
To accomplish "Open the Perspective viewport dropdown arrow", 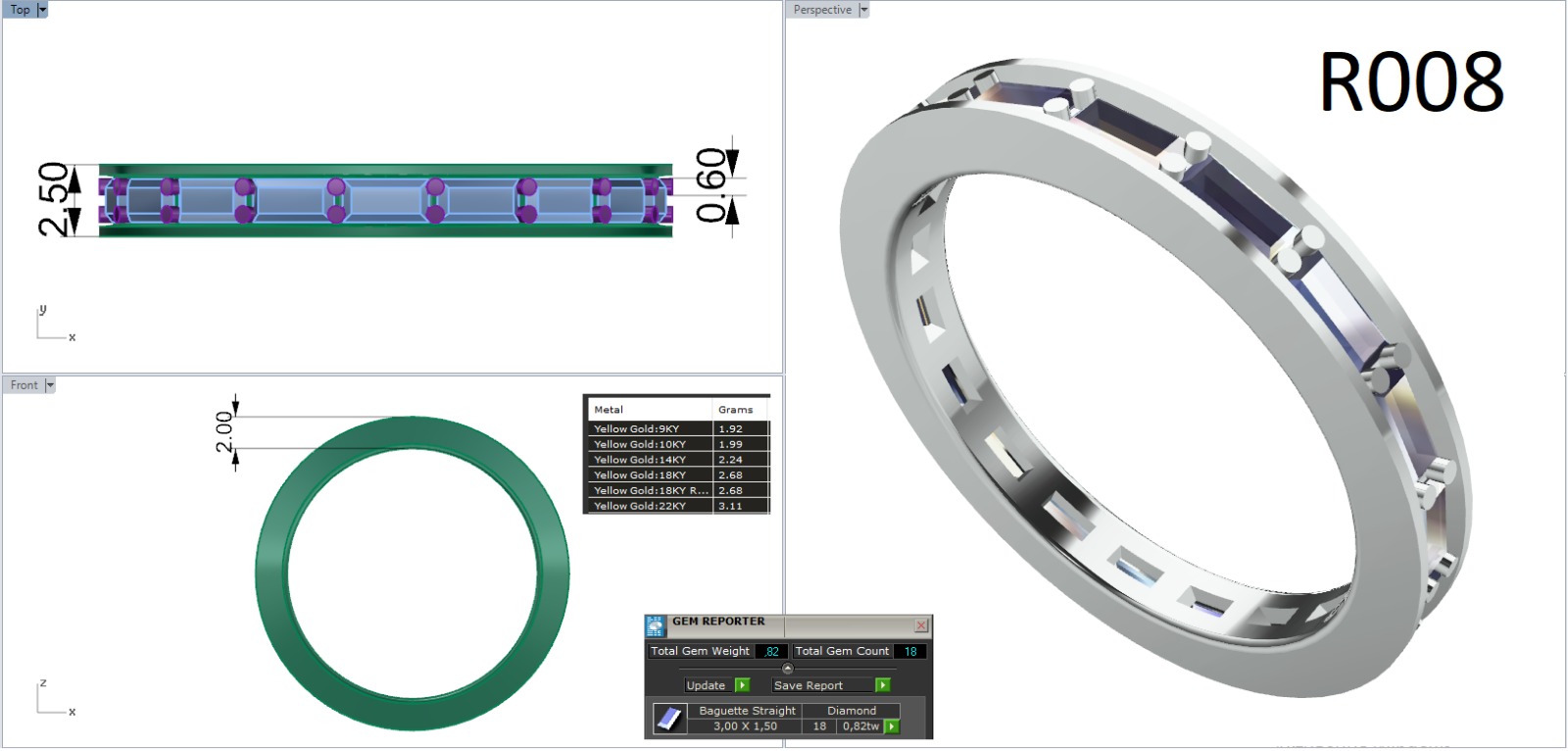I will 863,10.
